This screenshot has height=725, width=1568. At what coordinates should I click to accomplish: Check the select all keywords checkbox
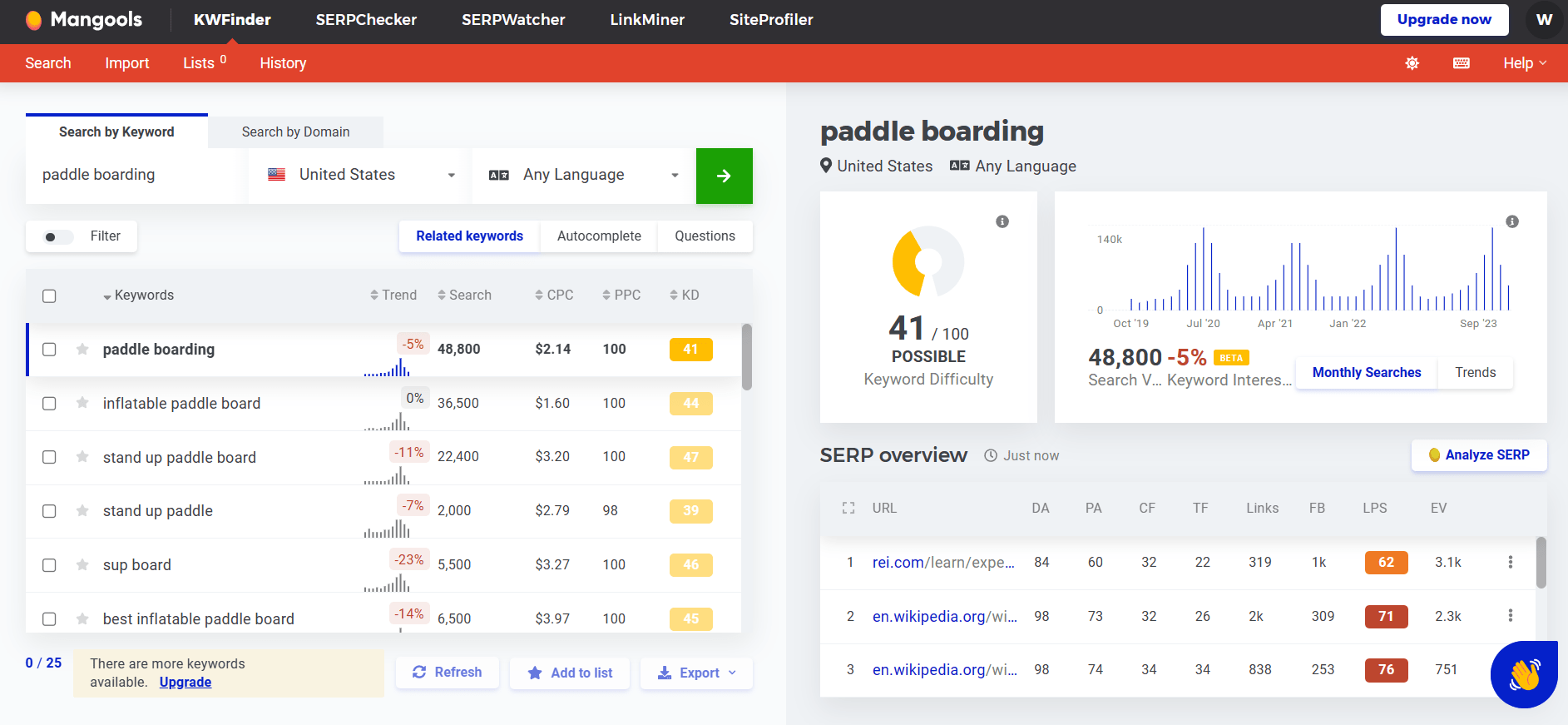(49, 295)
